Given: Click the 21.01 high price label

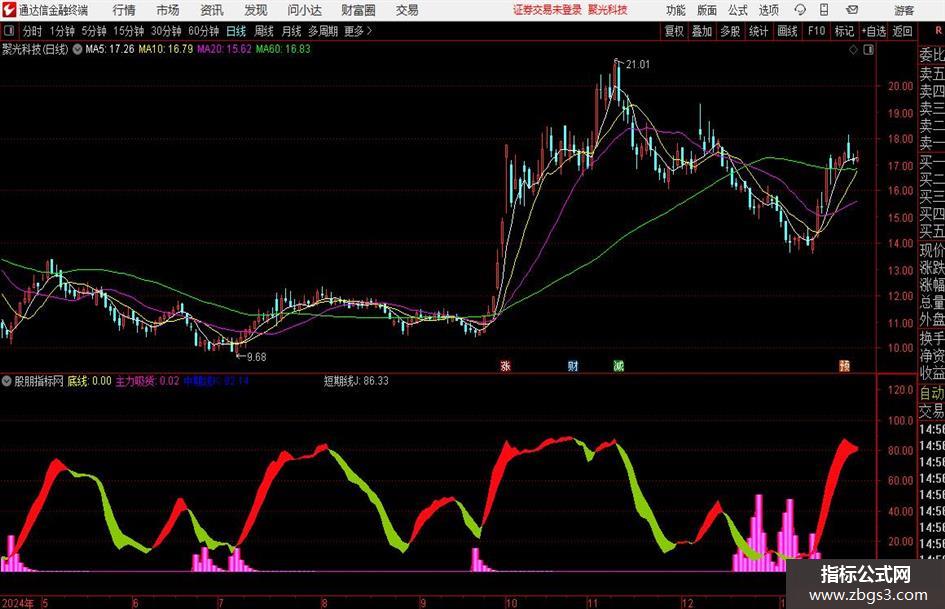Looking at the screenshot, I should pyautogui.click(x=638, y=65).
